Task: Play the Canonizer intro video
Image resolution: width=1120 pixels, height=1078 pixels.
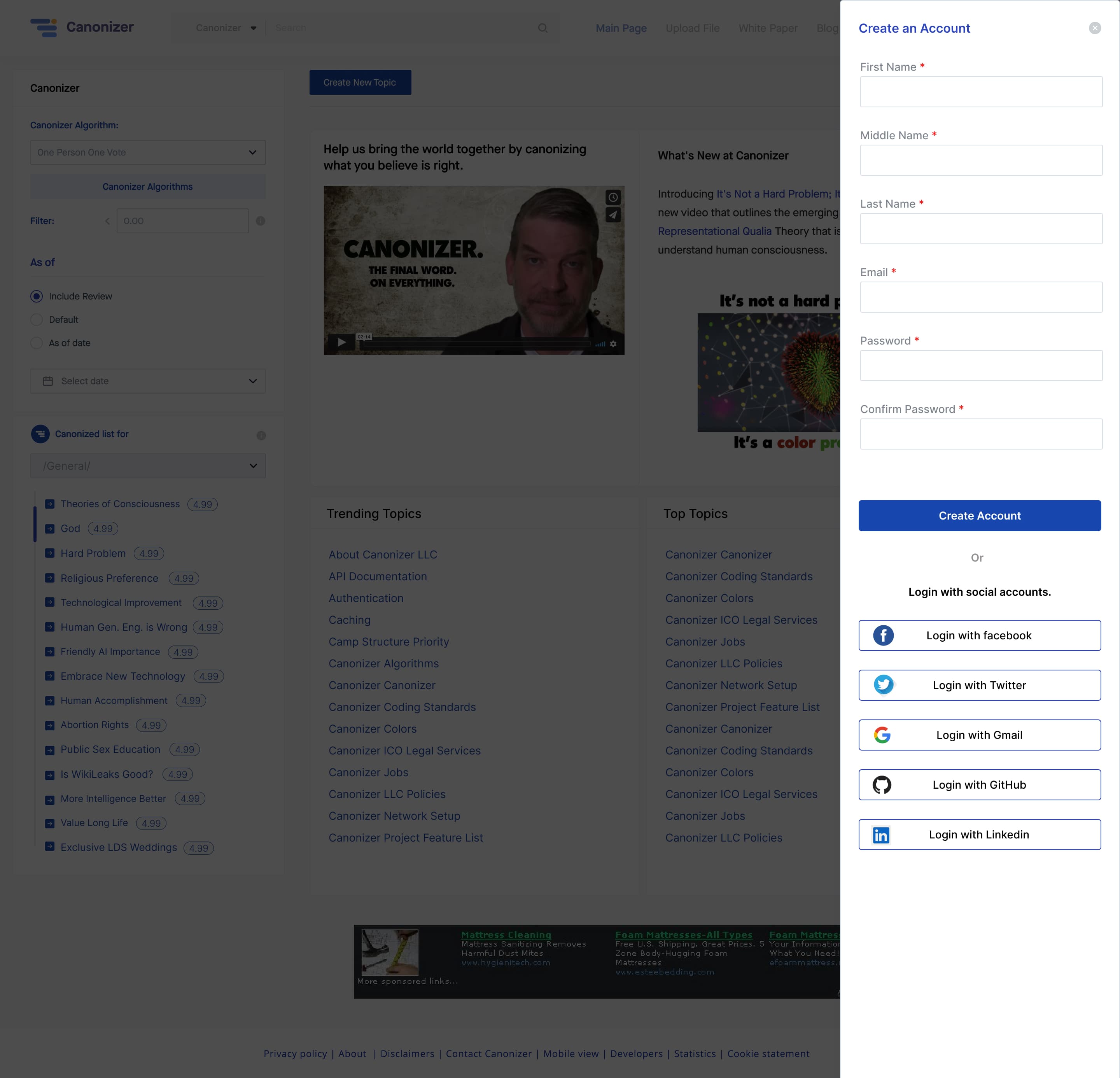Action: point(341,342)
